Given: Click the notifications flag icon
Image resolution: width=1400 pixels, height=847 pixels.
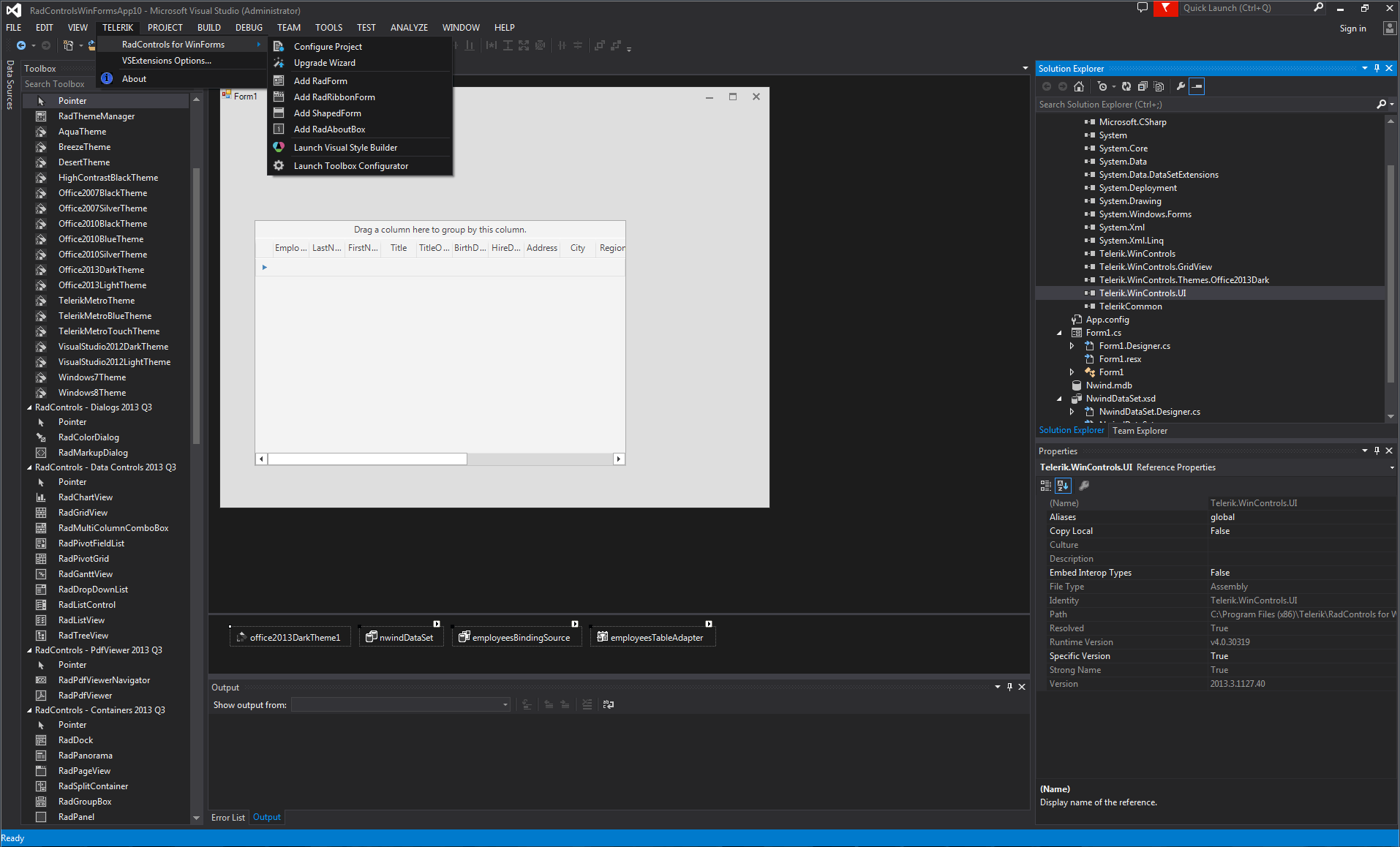Looking at the screenshot, I should pos(1166,8).
